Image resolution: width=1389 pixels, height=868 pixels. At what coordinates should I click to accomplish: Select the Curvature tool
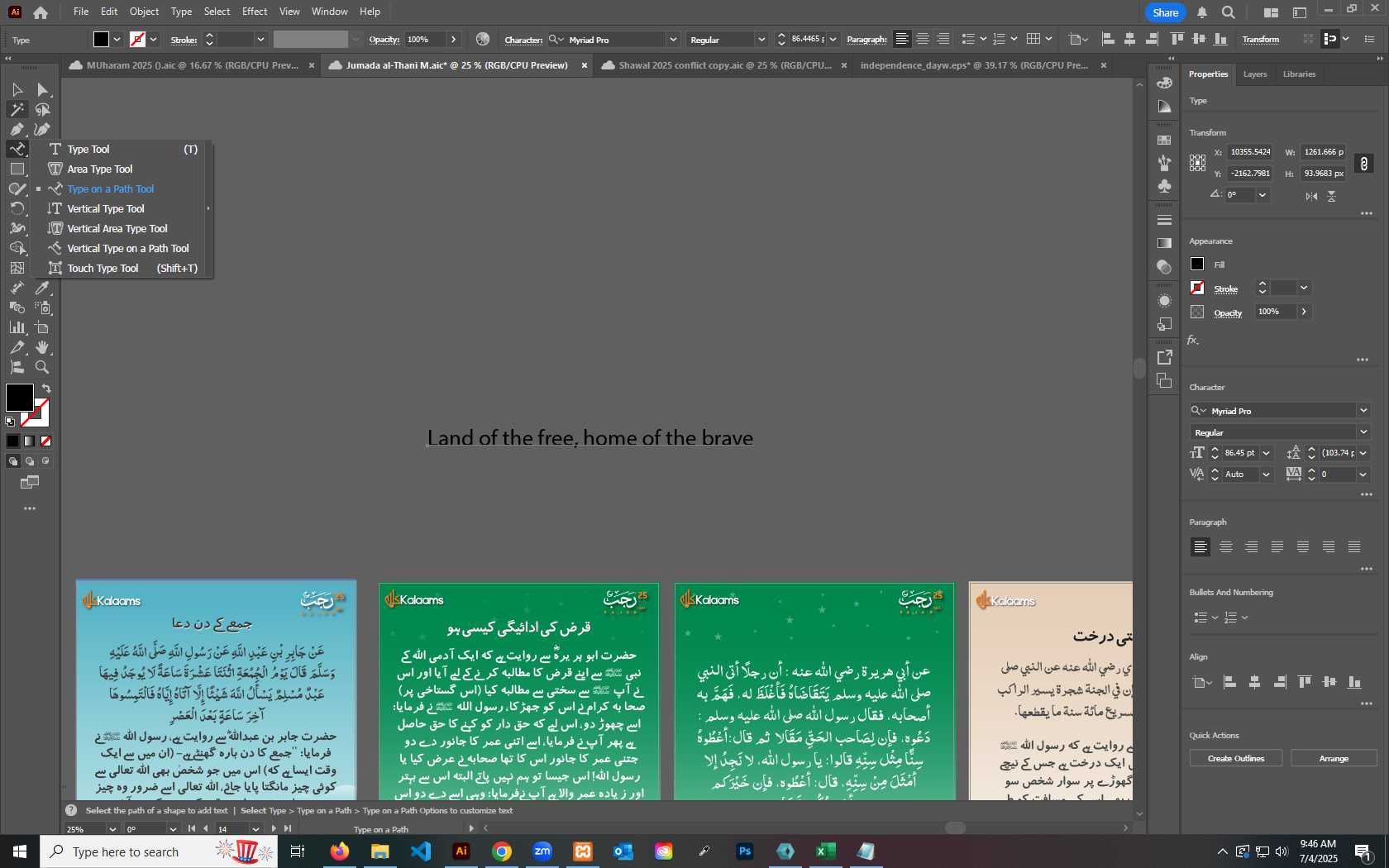(x=42, y=129)
